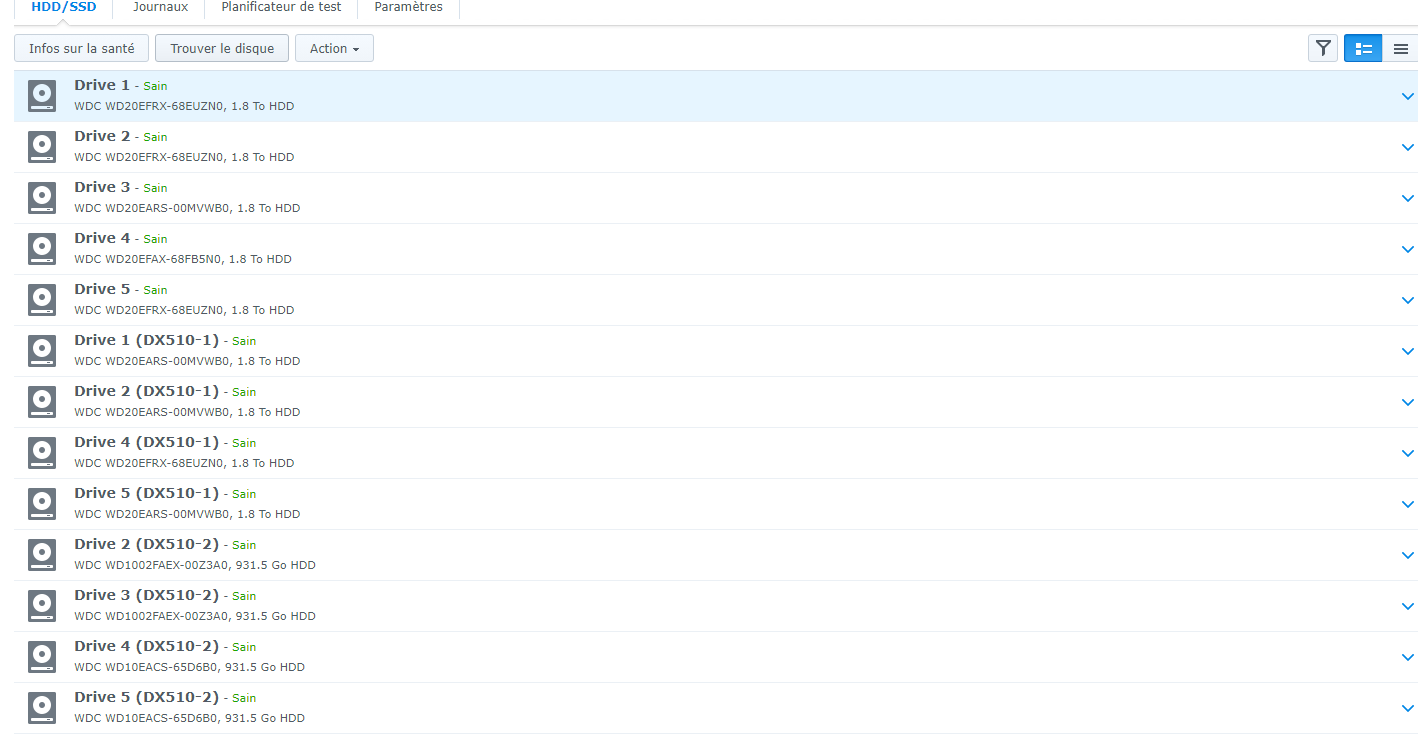Viewport: 1418px width, 755px height.
Task: Click the disk icon for Drive 2 (DX510-2)
Action: [x=42, y=555]
